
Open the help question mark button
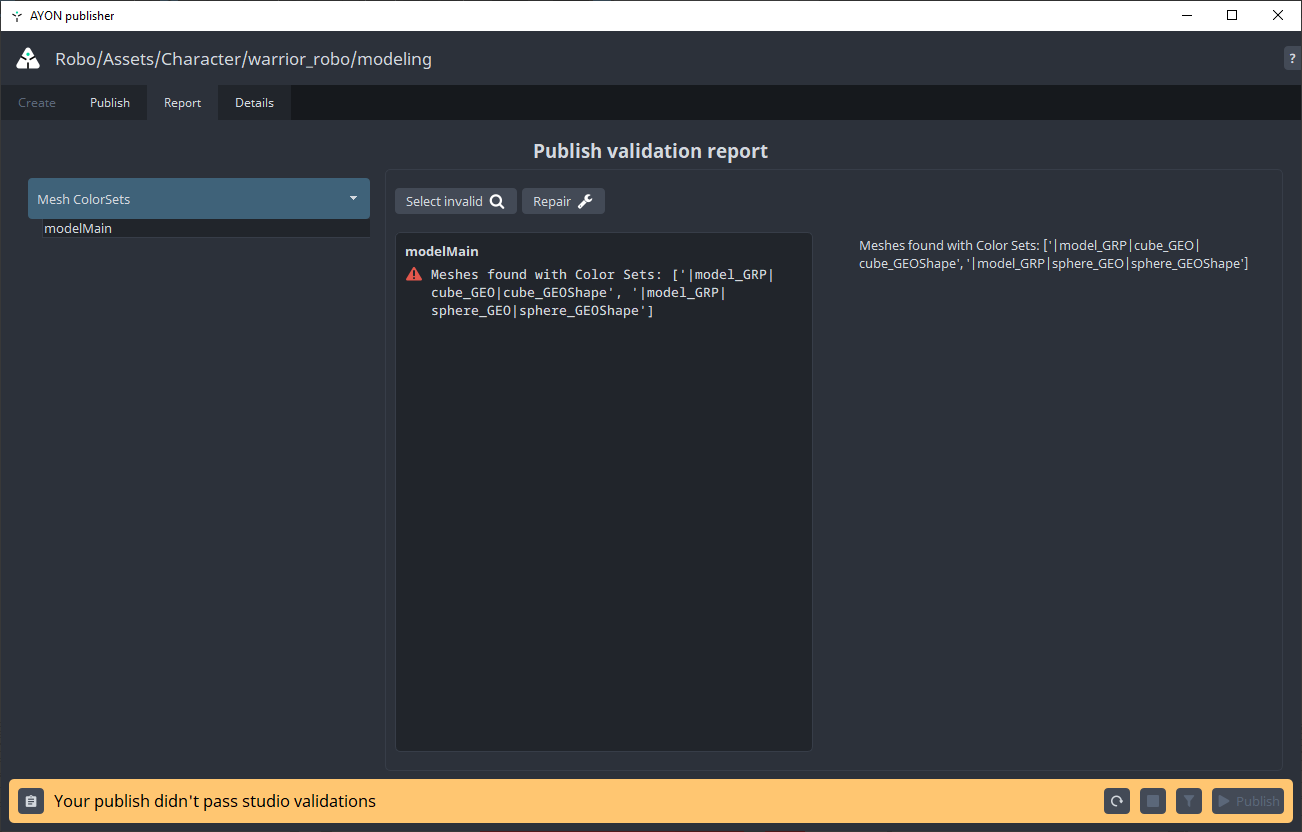tap(1292, 59)
